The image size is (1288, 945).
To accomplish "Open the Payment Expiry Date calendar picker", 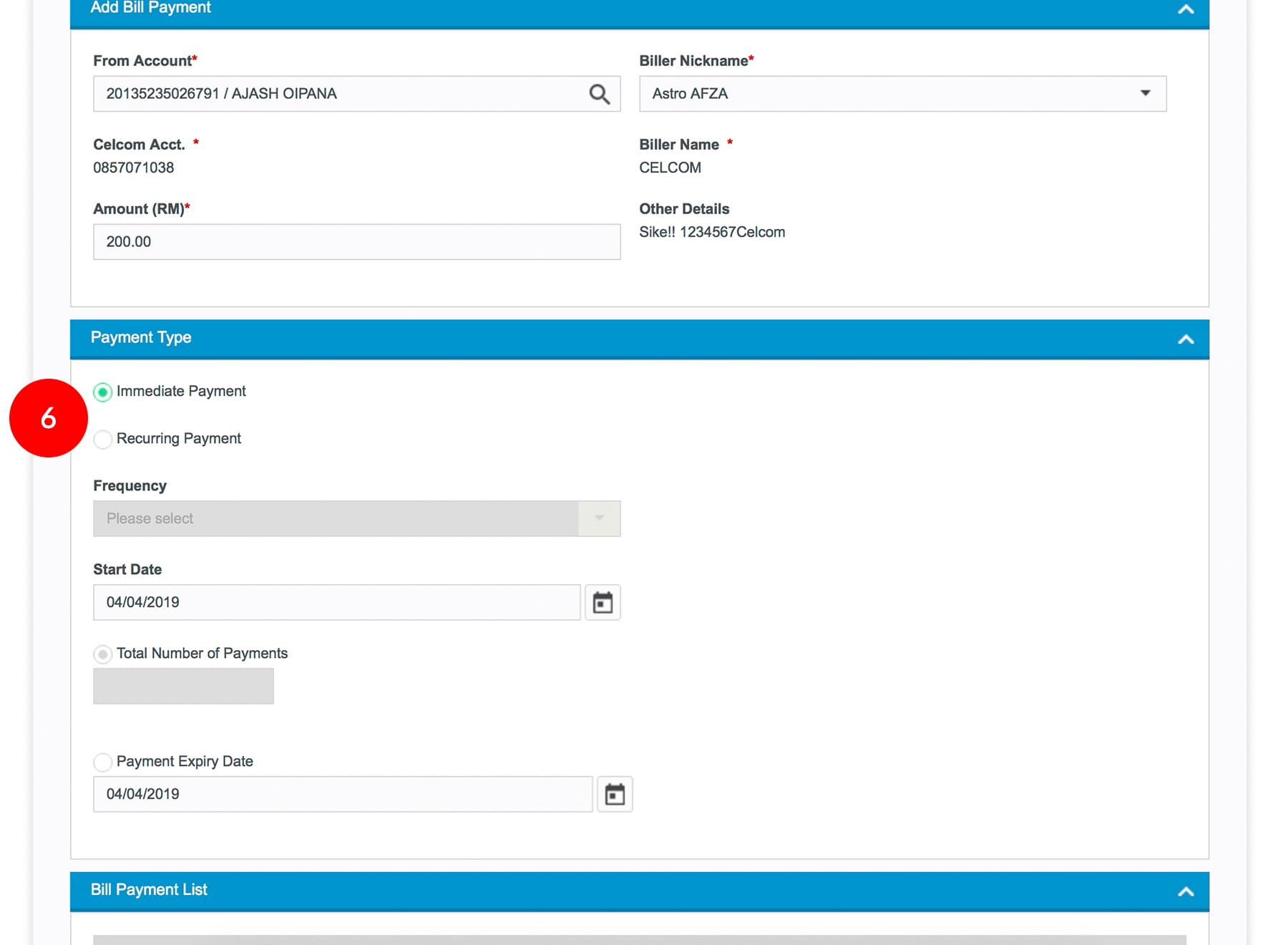I will (615, 794).
